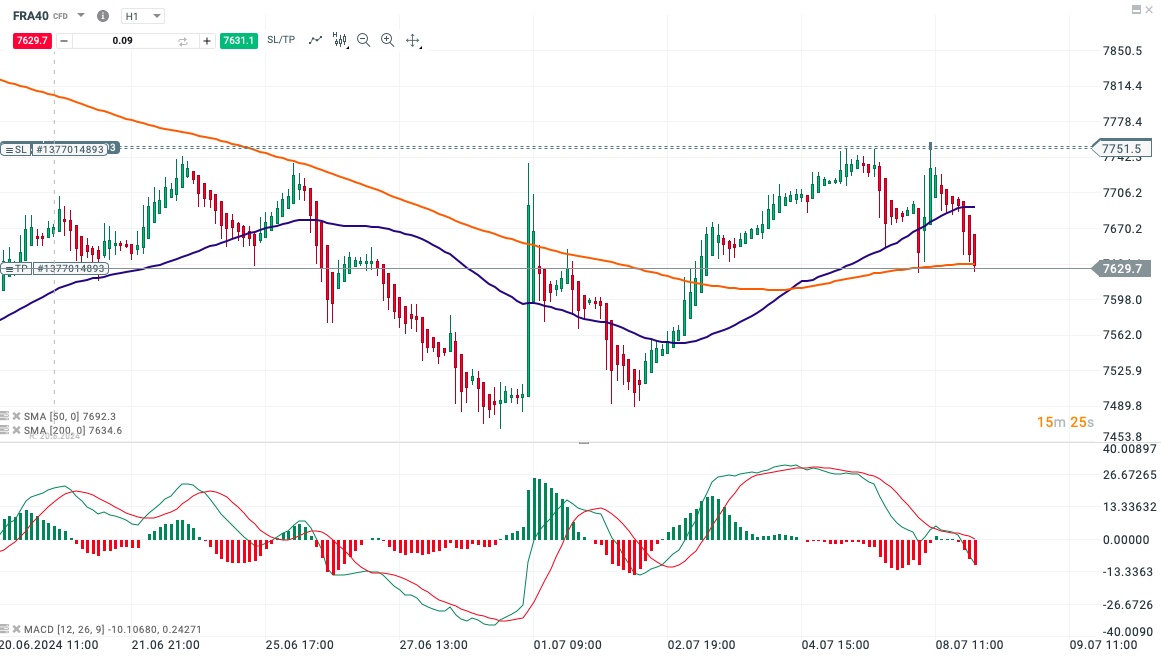Increase volume with the plus stepper
Image resolution: width=1161 pixels, height=656 pixels.
pyautogui.click(x=207, y=41)
